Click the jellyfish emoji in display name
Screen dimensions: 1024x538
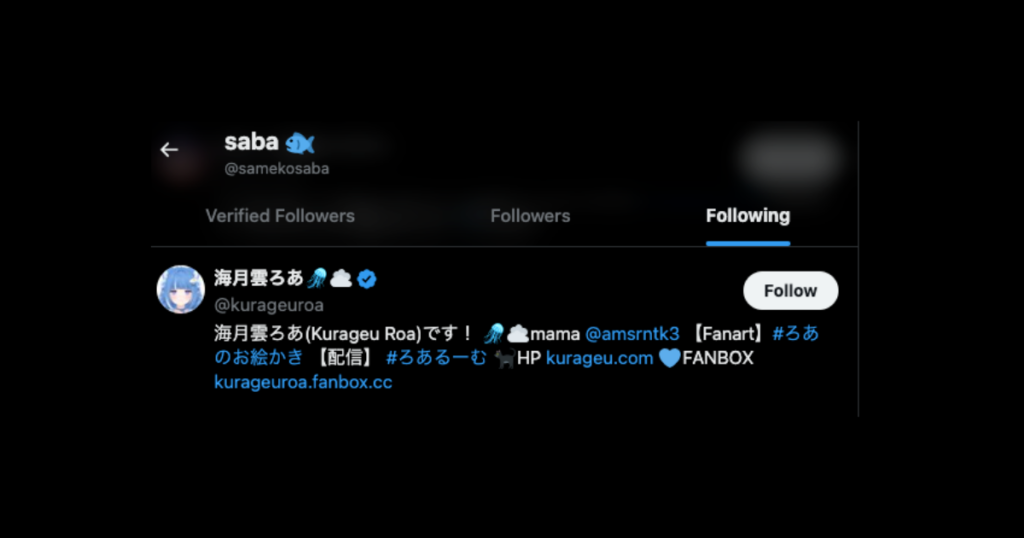pos(317,279)
